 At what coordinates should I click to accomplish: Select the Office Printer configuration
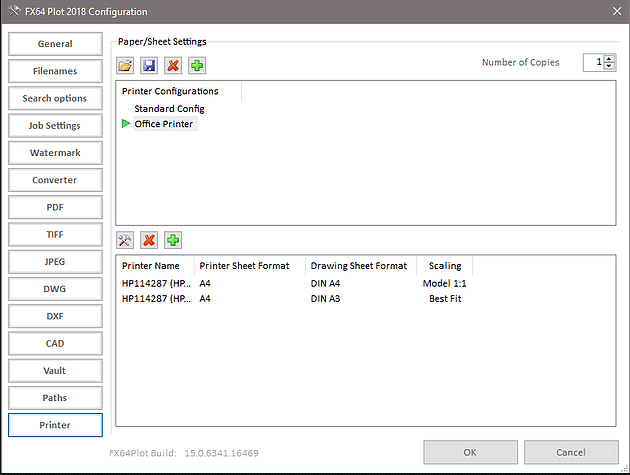(164, 124)
